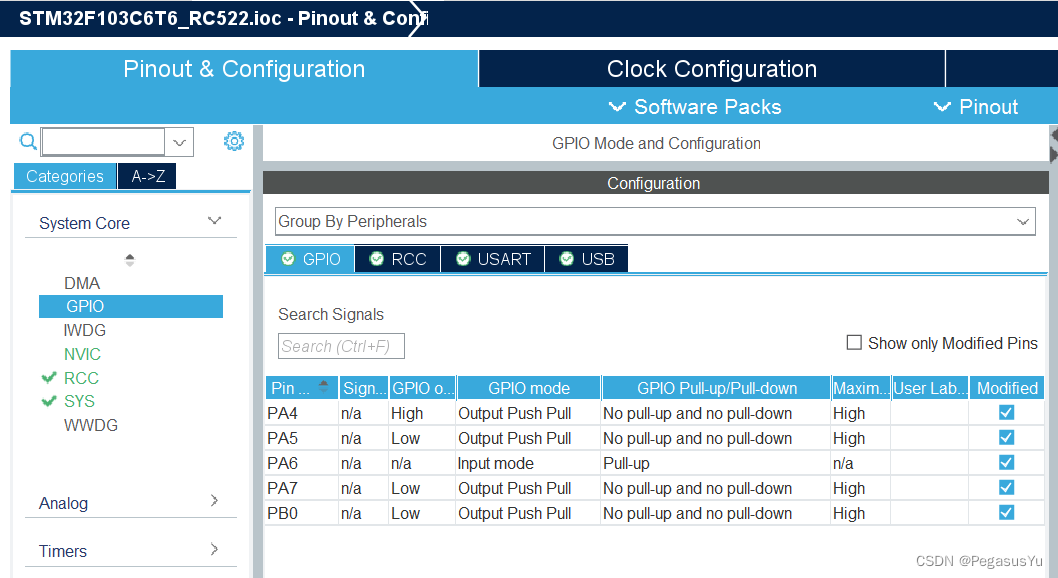Expand the Analog category
1058x578 pixels.
[214, 500]
